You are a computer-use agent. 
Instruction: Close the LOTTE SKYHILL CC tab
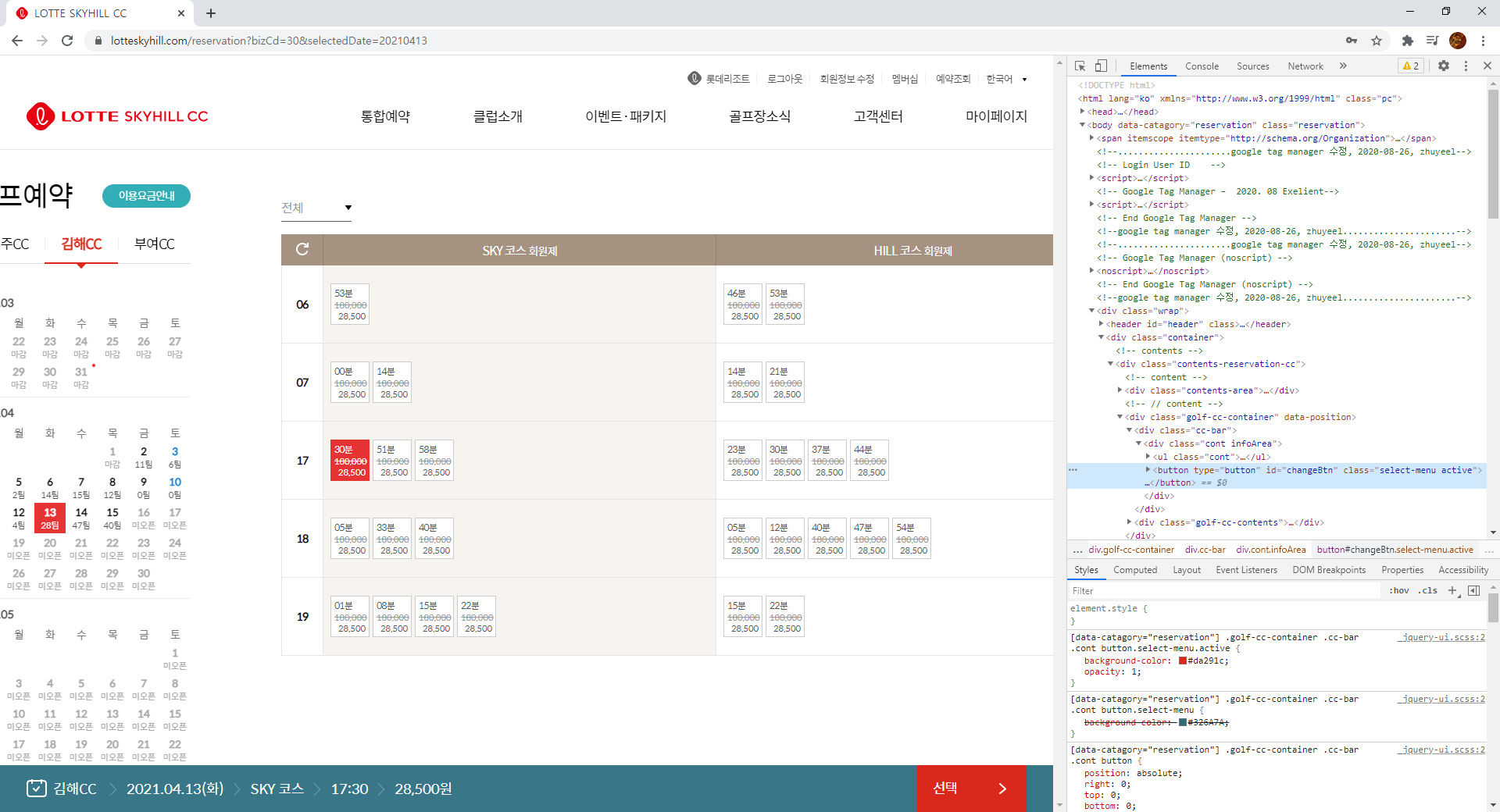[x=181, y=13]
